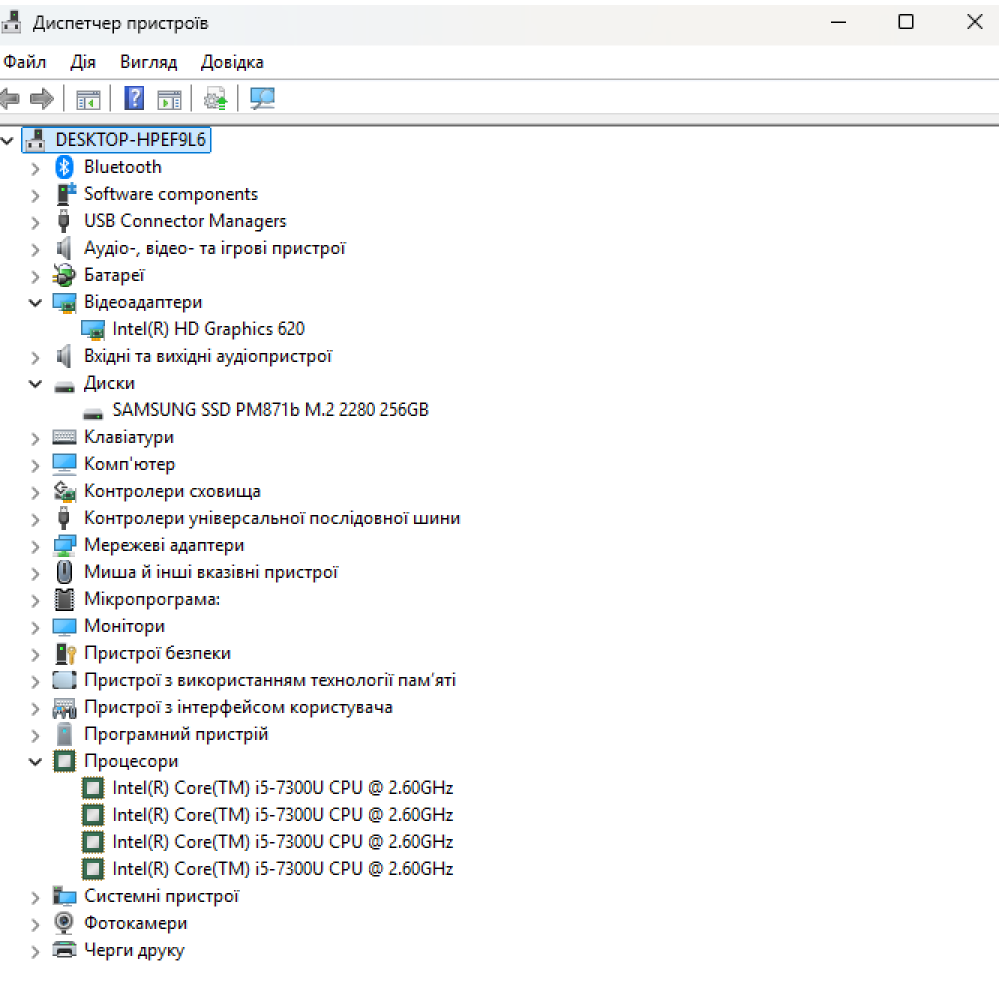
Task: Click the Show/Hide Action Pane toolbar icon
Action: pyautogui.click(x=170, y=99)
